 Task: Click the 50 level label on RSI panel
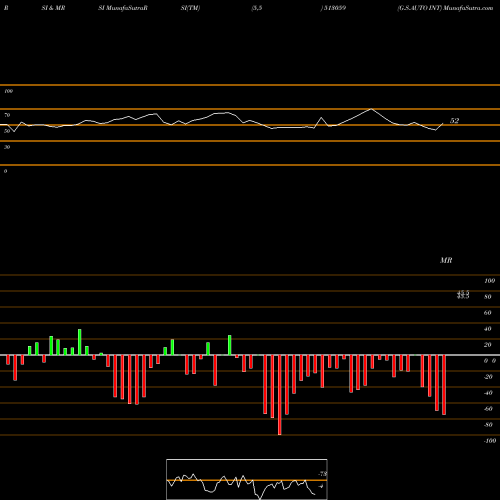tap(7, 131)
